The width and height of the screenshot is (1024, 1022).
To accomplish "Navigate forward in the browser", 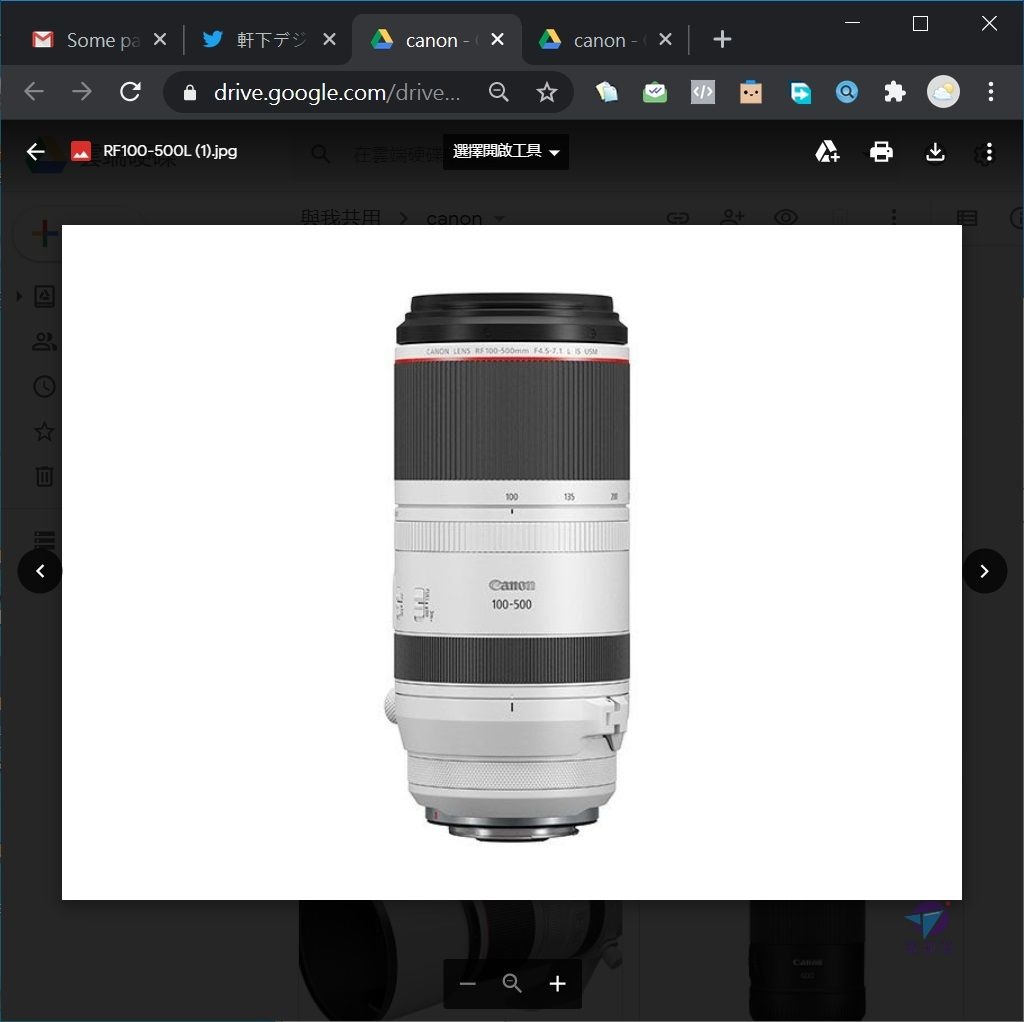I will pos(82,92).
